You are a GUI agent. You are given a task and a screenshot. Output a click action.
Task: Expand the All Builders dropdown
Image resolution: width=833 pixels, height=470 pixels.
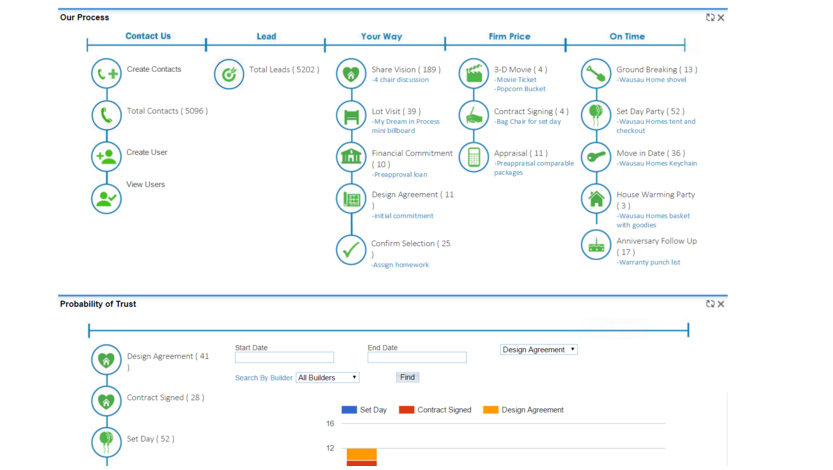tap(327, 378)
